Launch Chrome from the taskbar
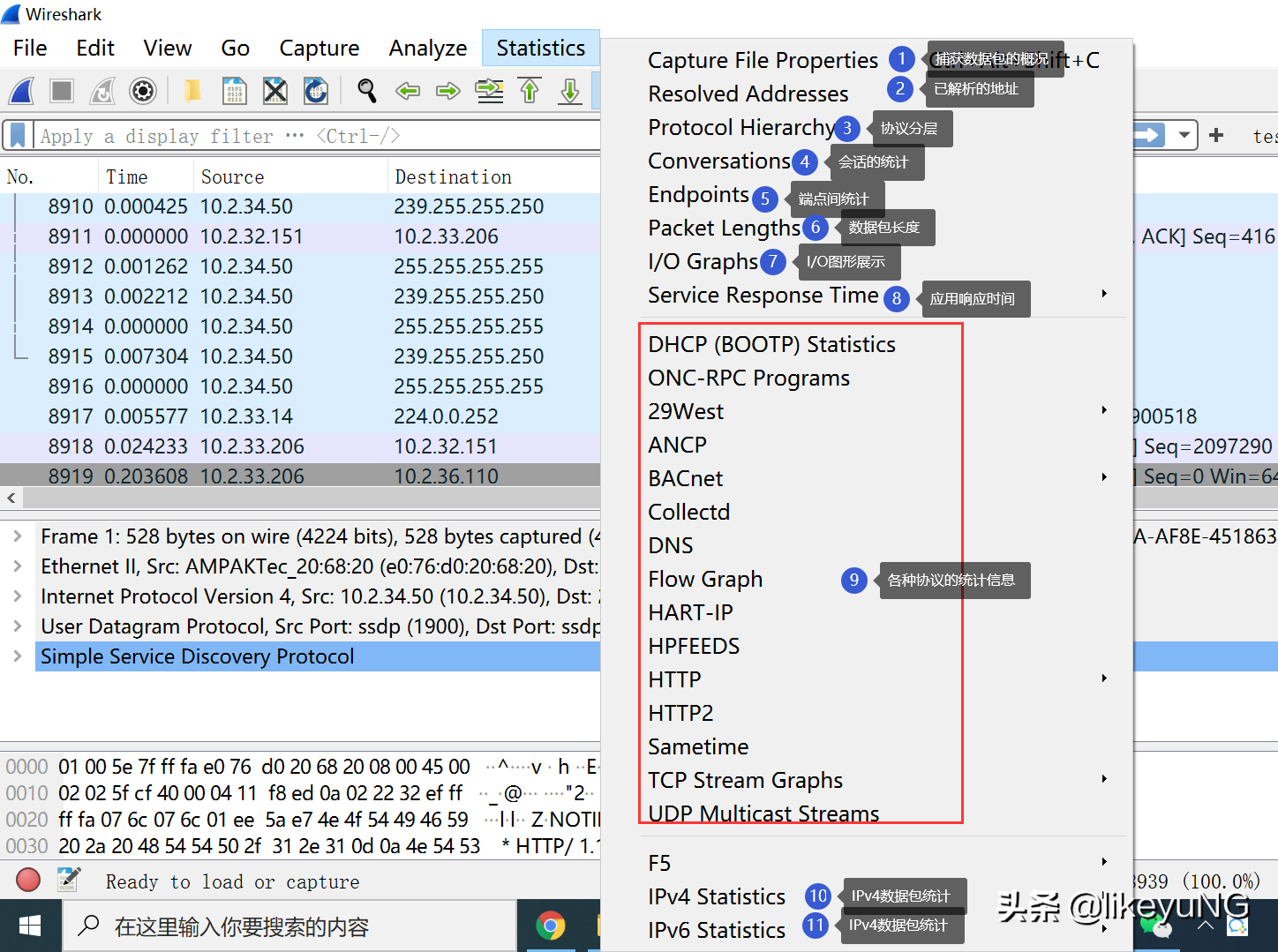 coord(551,926)
